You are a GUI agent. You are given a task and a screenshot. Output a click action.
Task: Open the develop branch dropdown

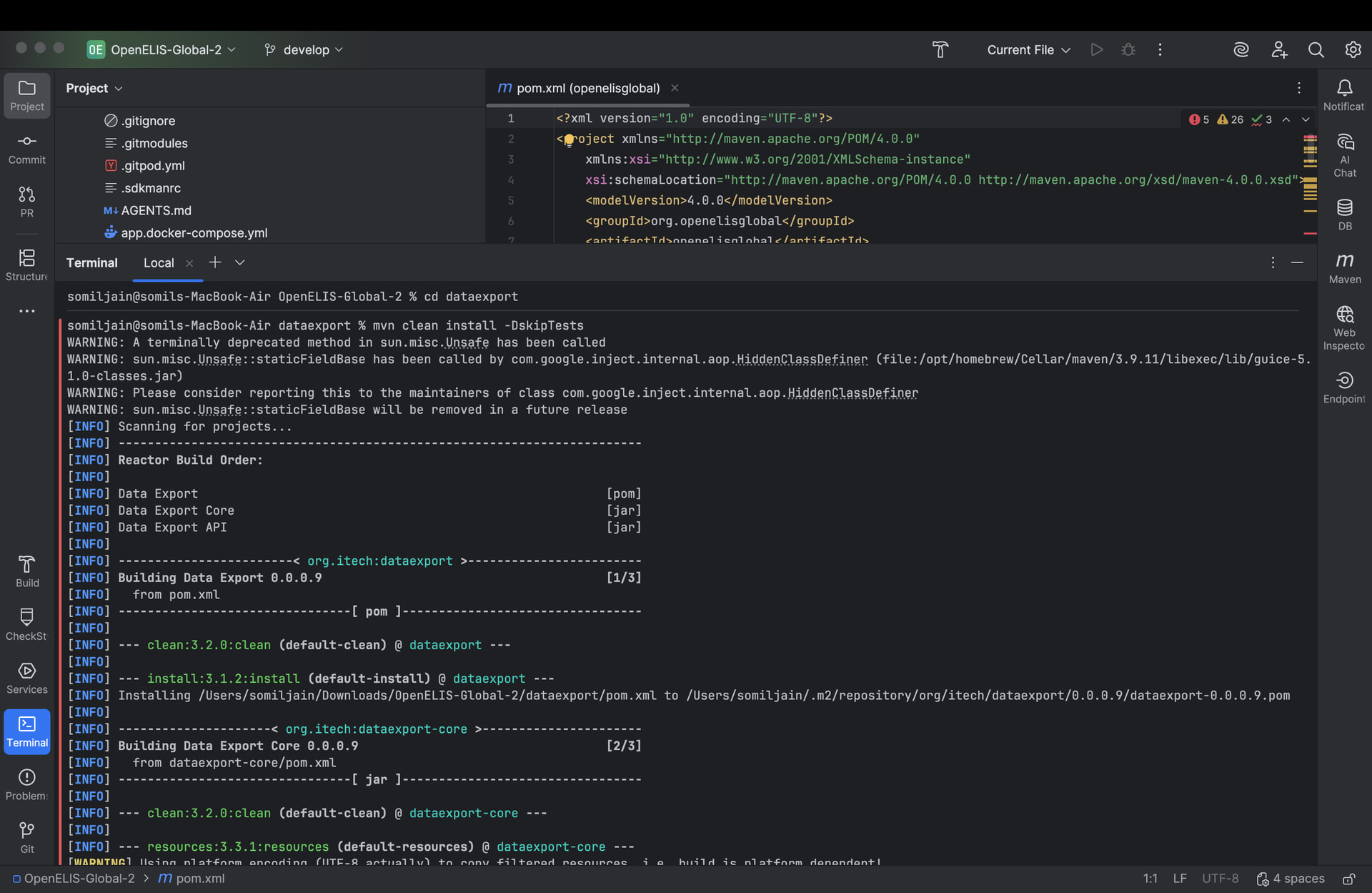(x=304, y=49)
